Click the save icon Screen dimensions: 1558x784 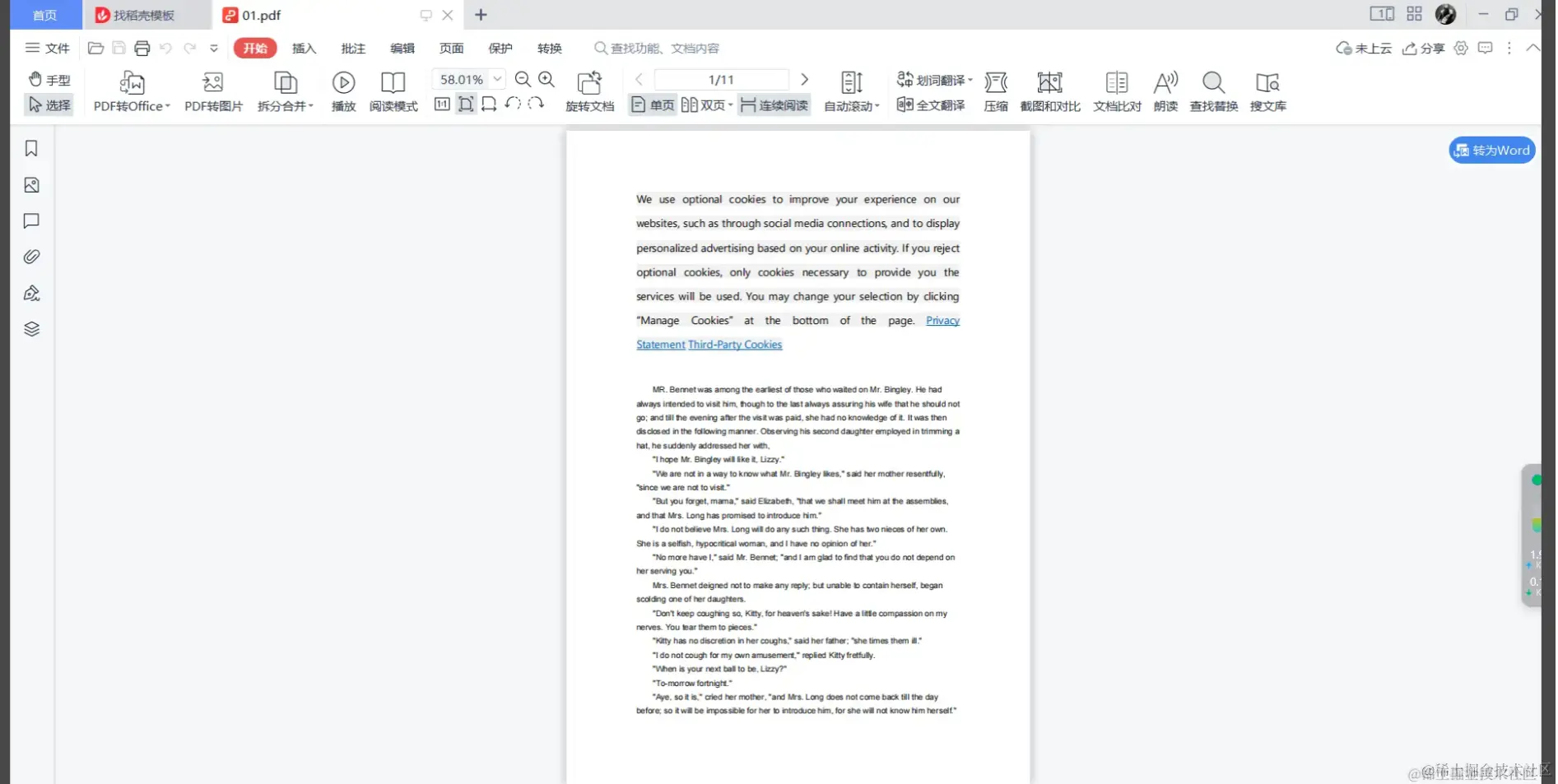tap(119, 49)
